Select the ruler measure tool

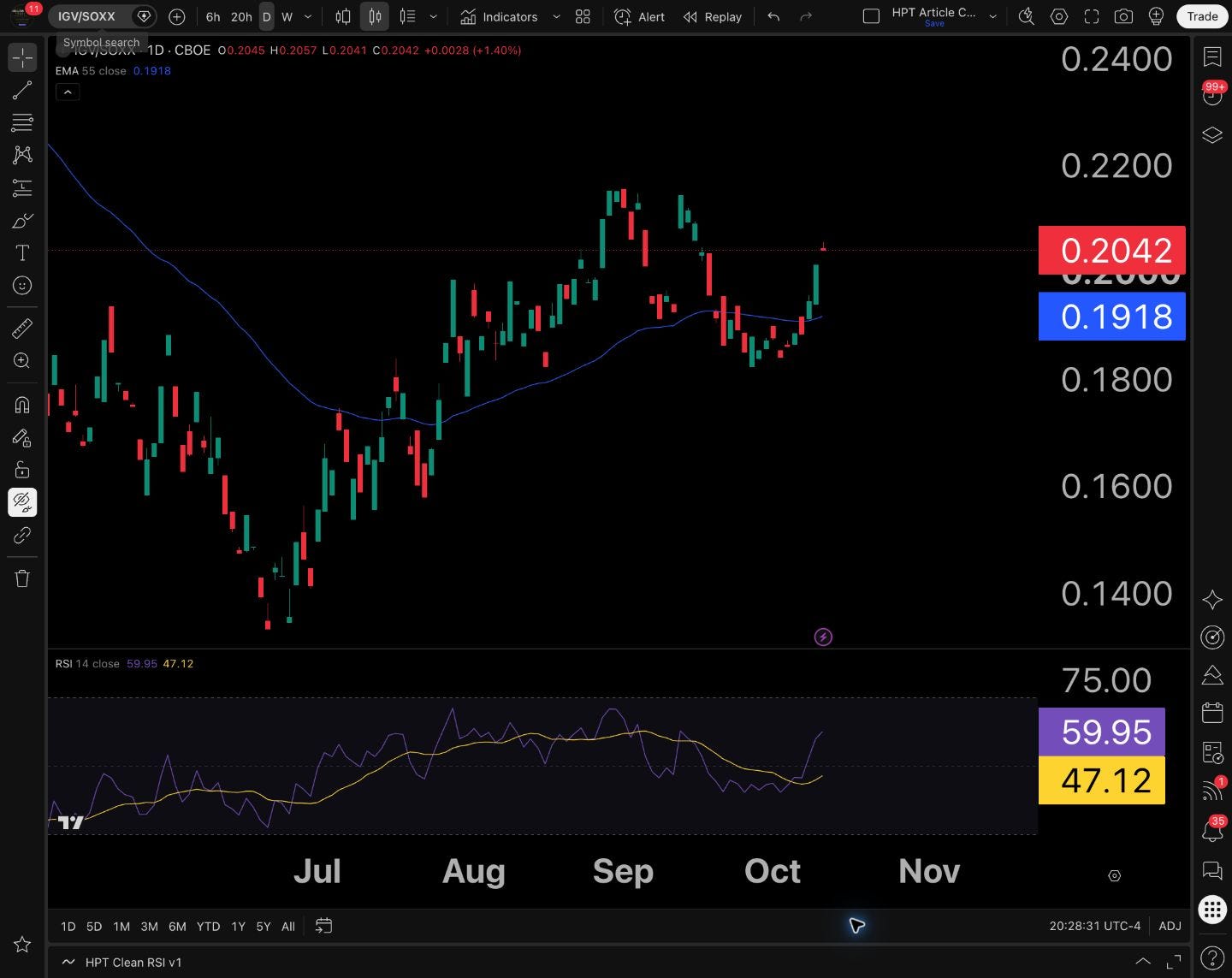[22, 328]
